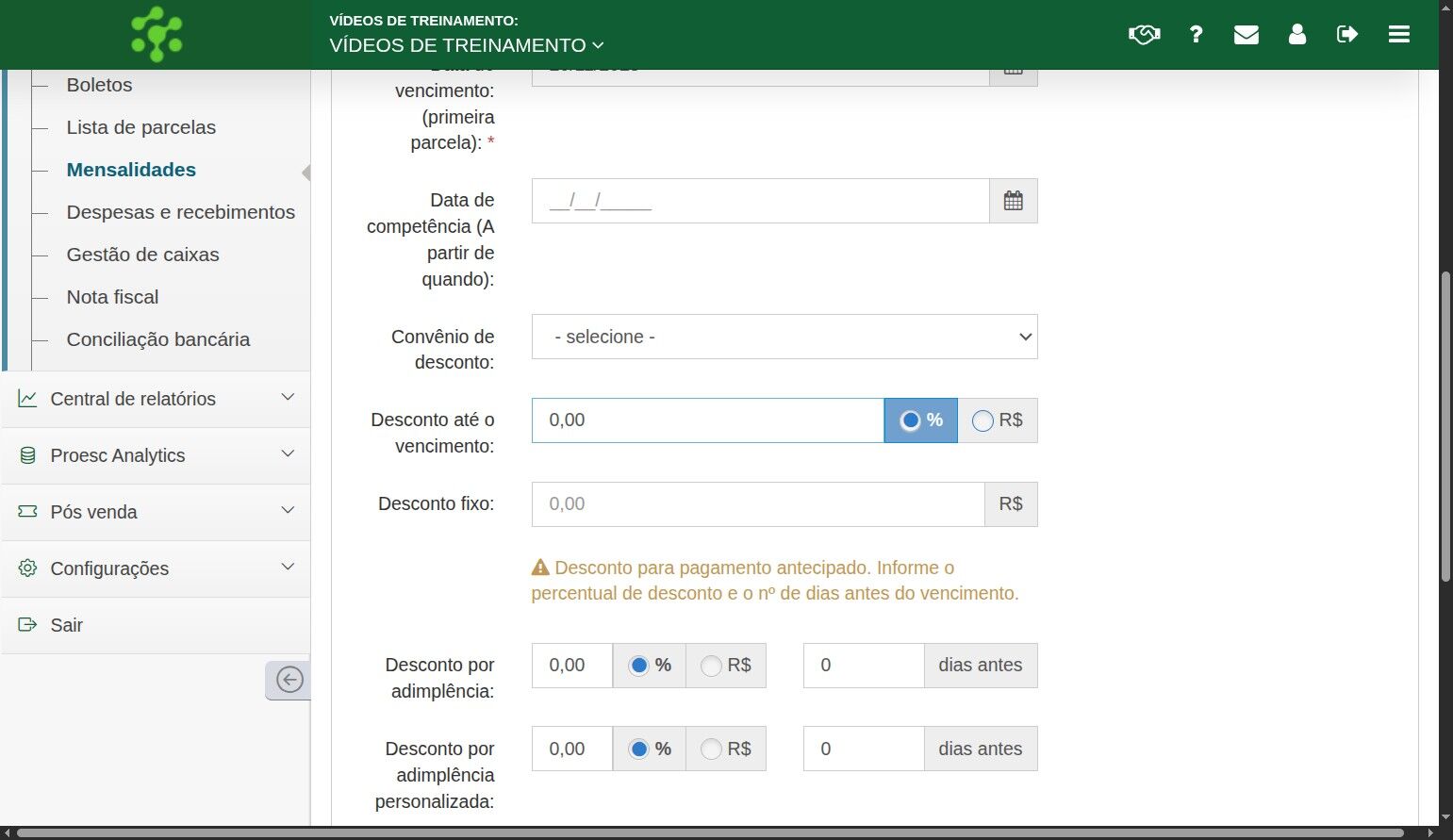1453x840 pixels.
Task: Click the vertical page scrollbar
Action: [1445, 426]
